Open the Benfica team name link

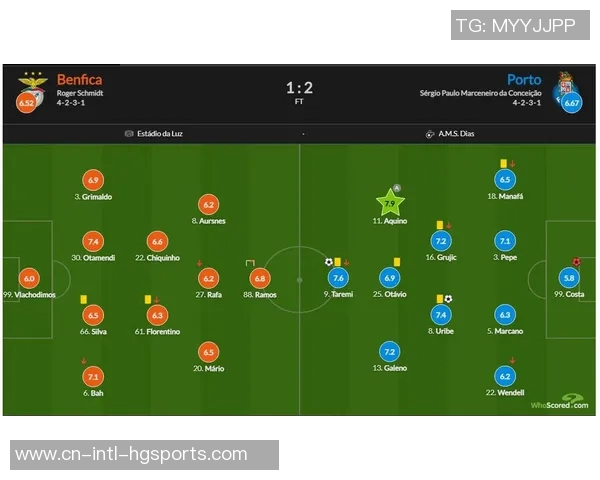click(x=79, y=79)
